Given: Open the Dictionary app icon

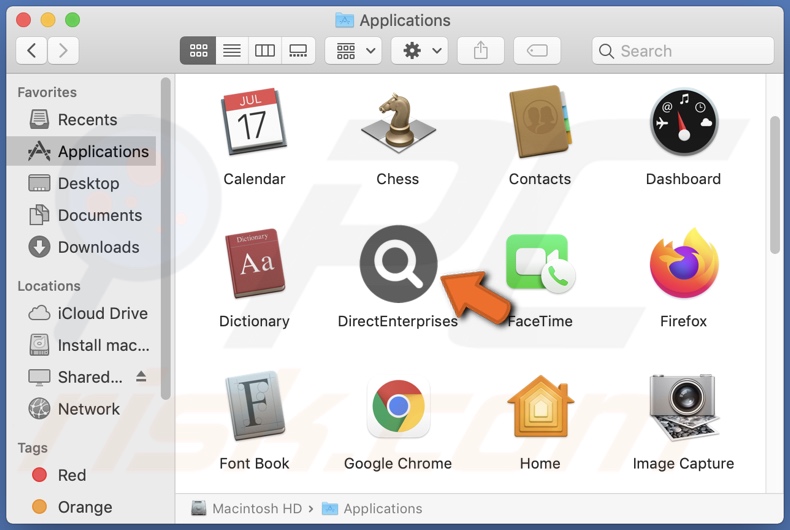Looking at the screenshot, I should [254, 265].
